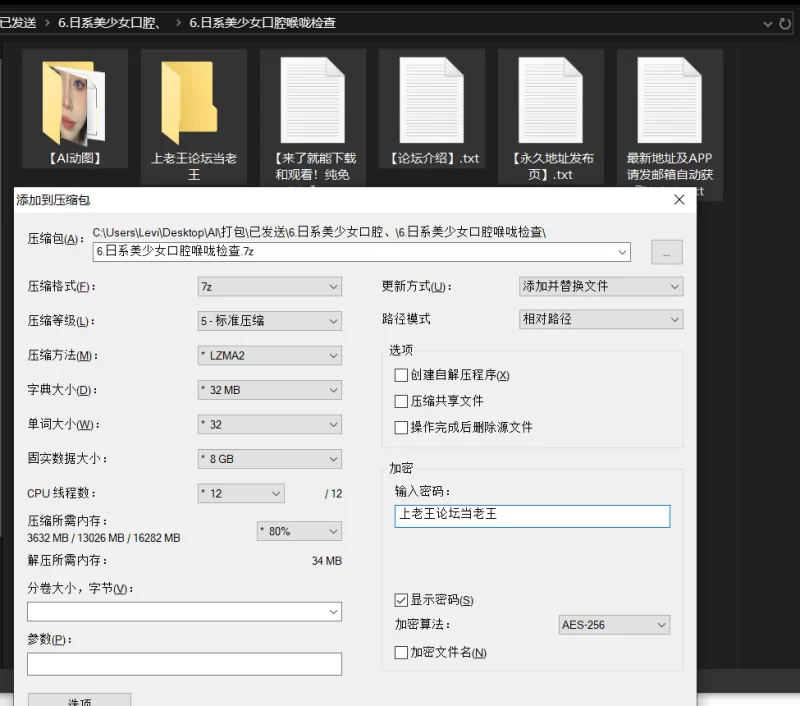Expand the 更新方式 dropdown
This screenshot has width=800, height=706.
pyautogui.click(x=601, y=286)
